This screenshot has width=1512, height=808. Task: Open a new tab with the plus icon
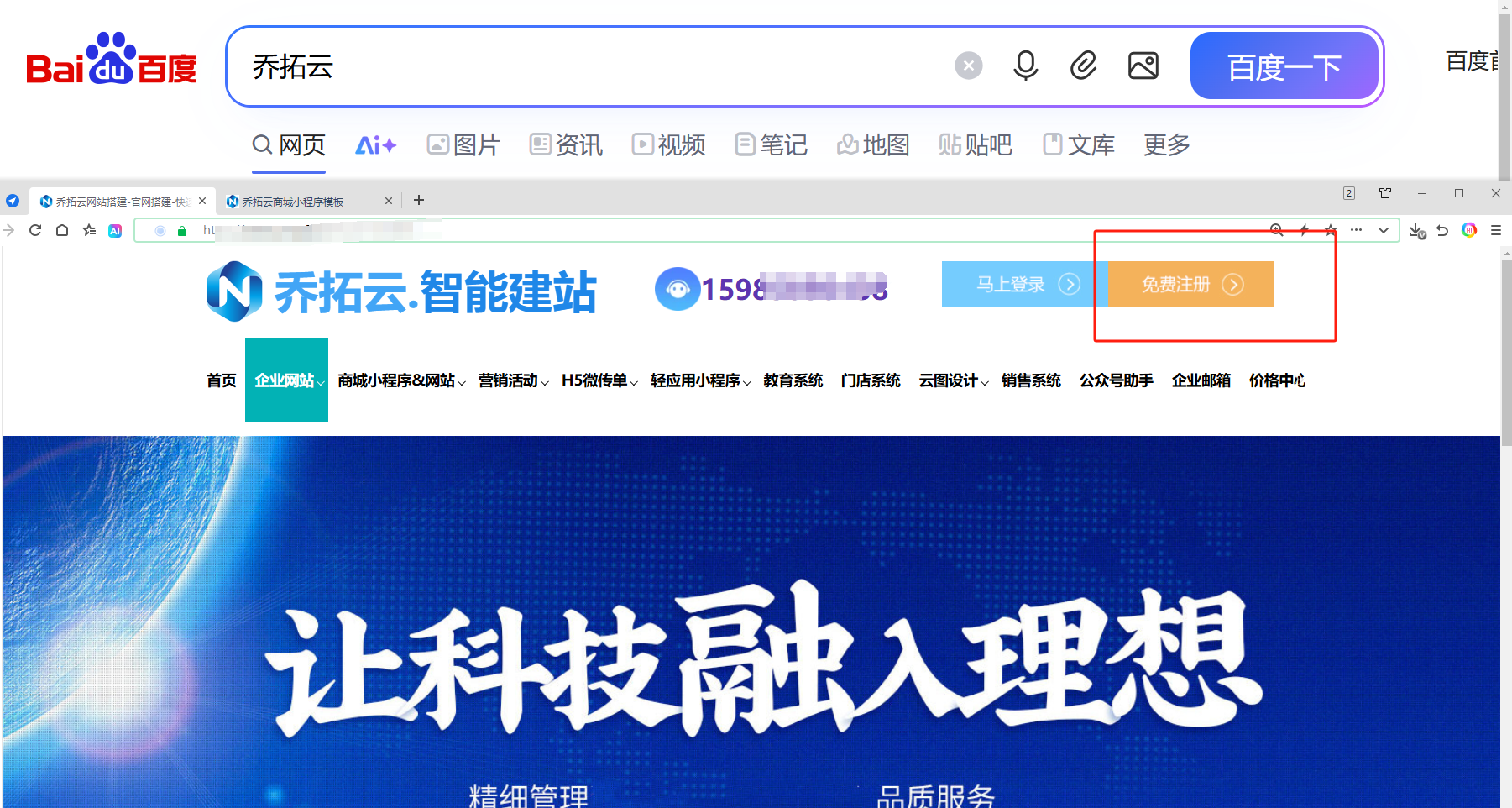pos(419,200)
